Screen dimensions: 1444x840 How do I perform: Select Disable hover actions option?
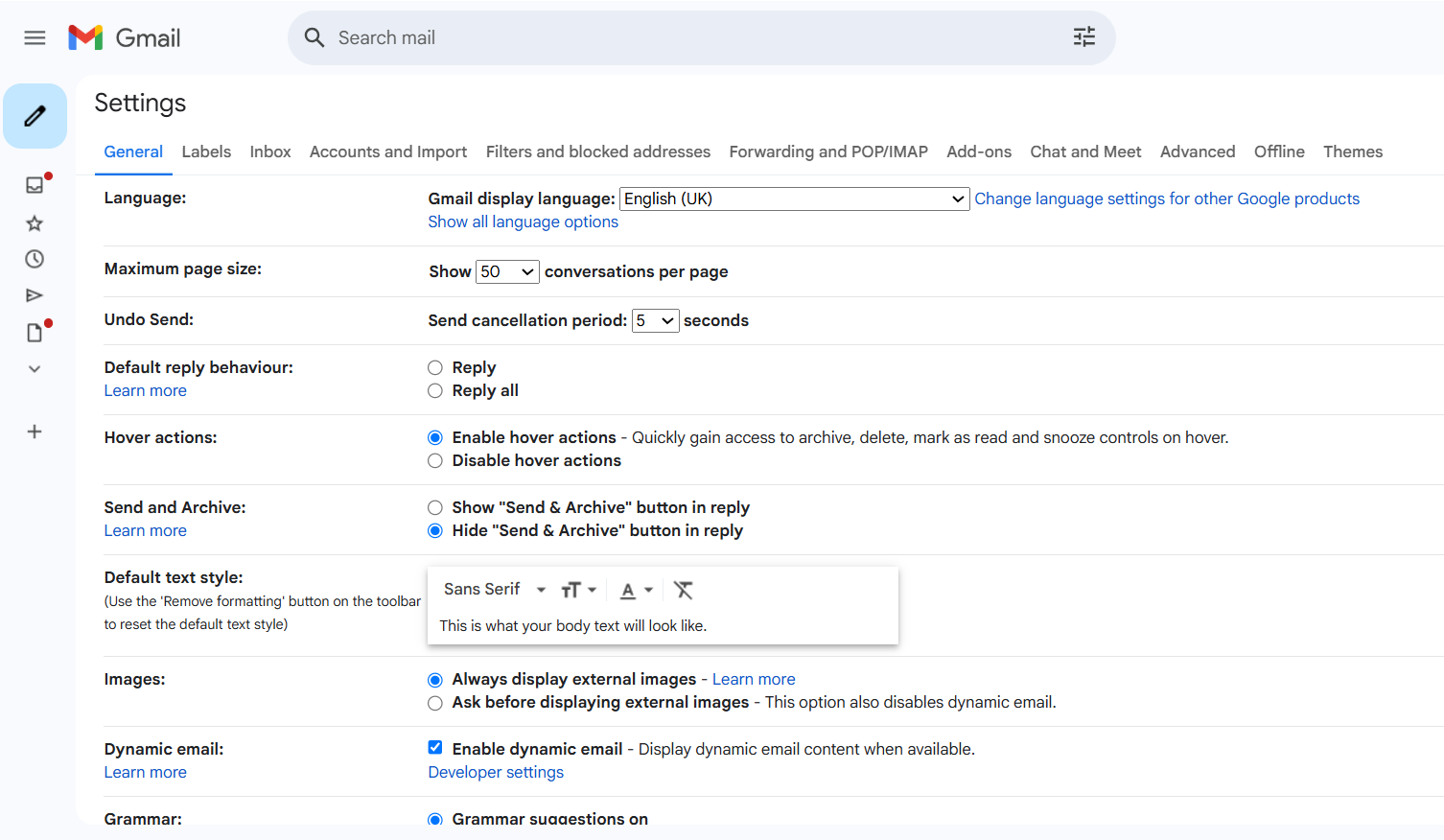pyautogui.click(x=435, y=461)
